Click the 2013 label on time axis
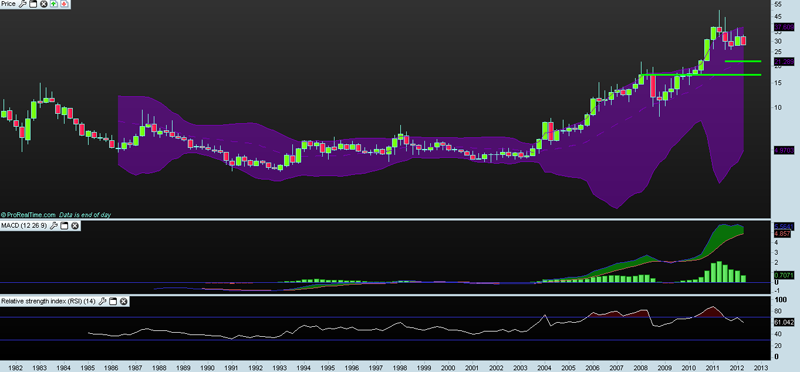This screenshot has height=372, width=800. (761, 367)
